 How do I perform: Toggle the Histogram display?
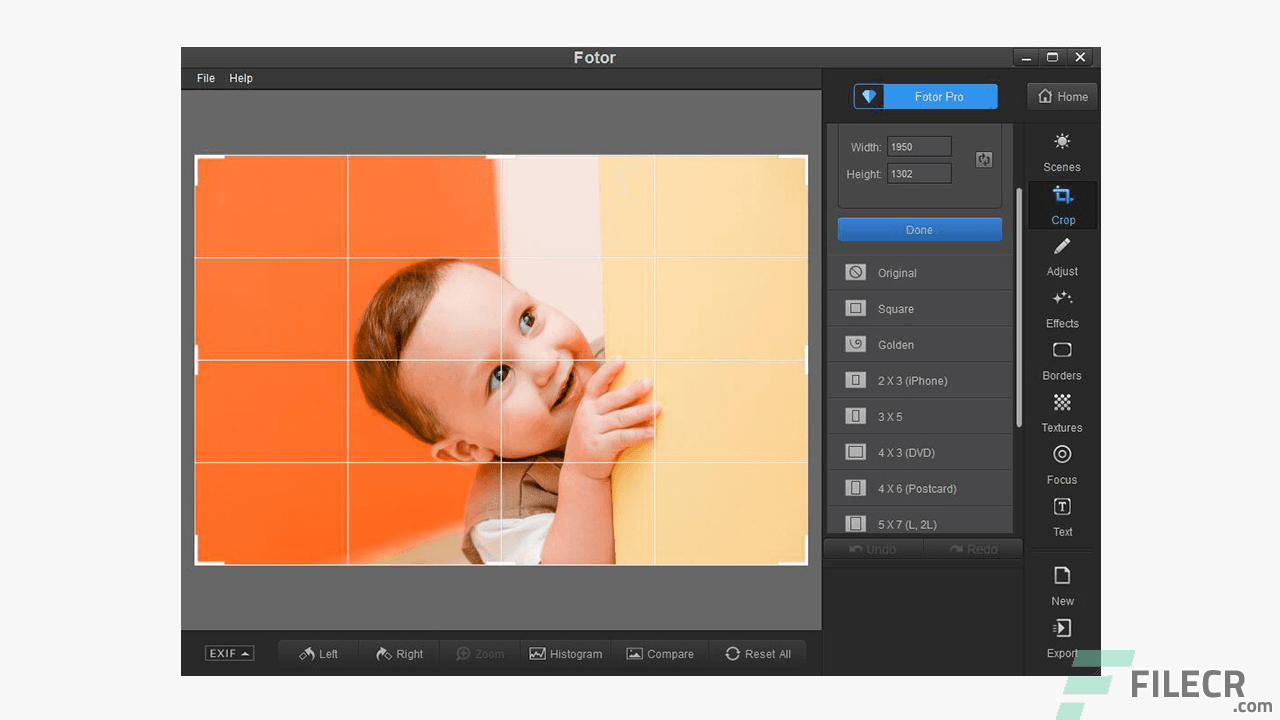point(566,653)
